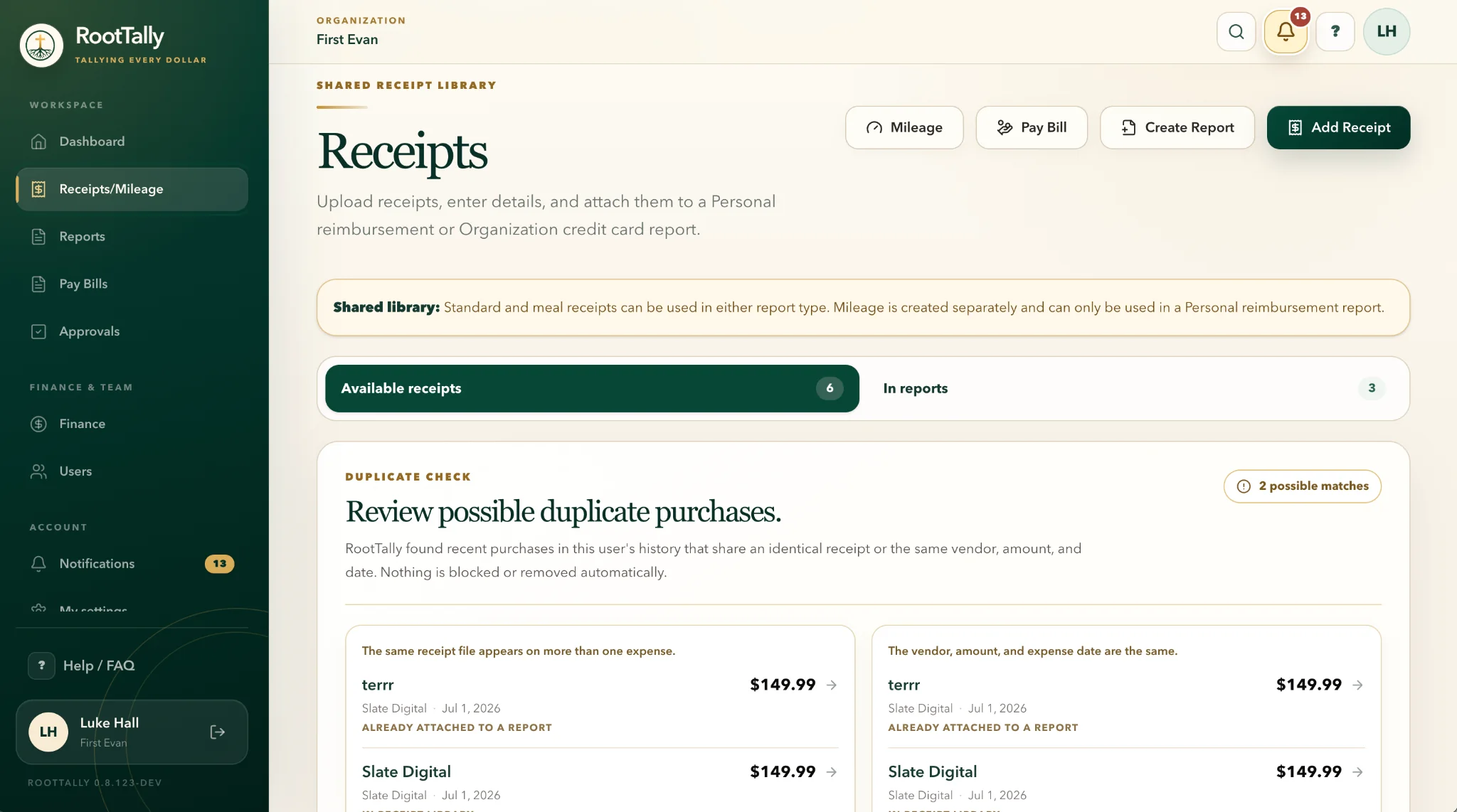
Task: Click the Reports document icon
Action: point(39,237)
